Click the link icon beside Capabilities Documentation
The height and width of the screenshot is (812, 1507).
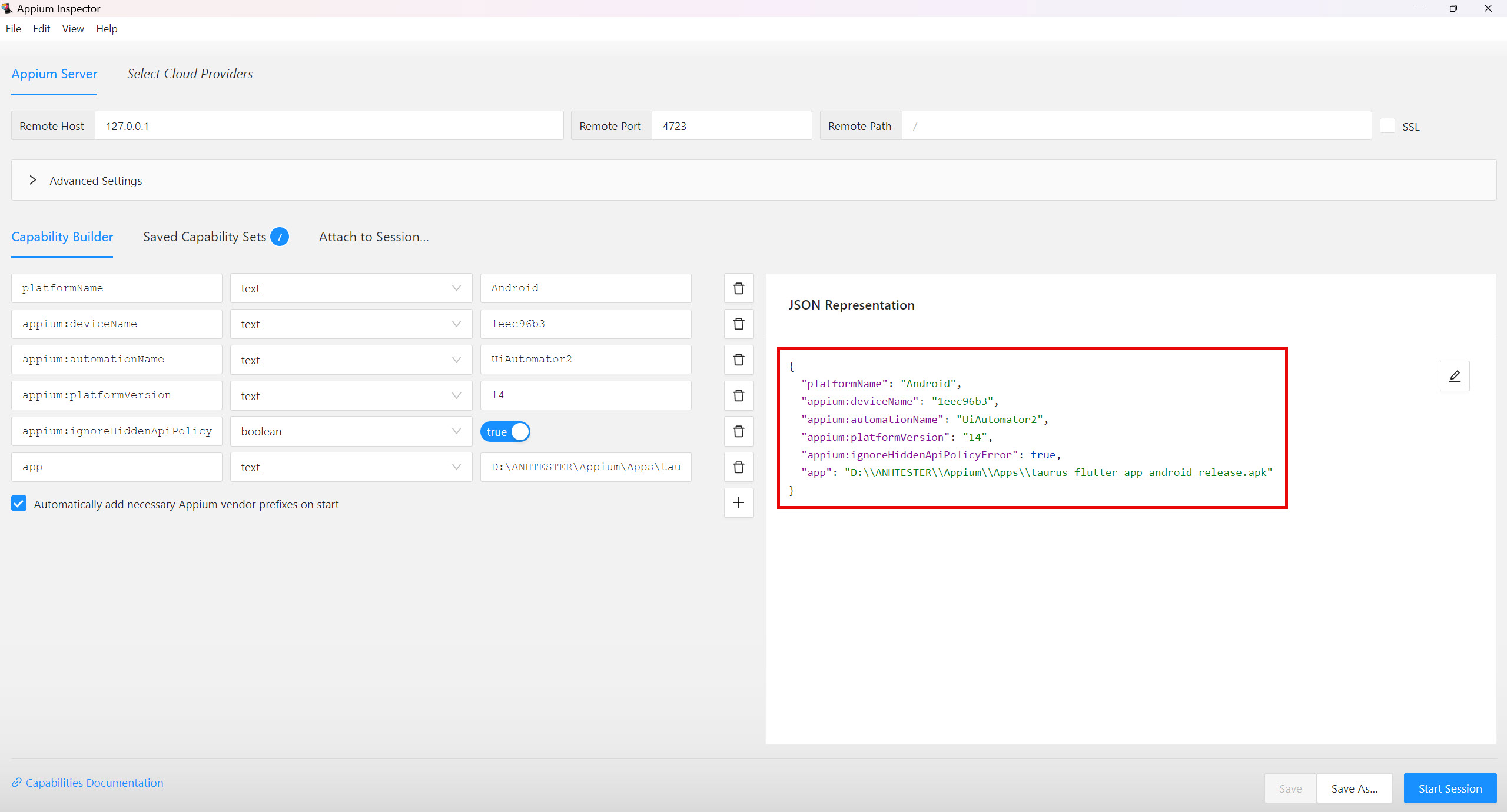click(16, 783)
